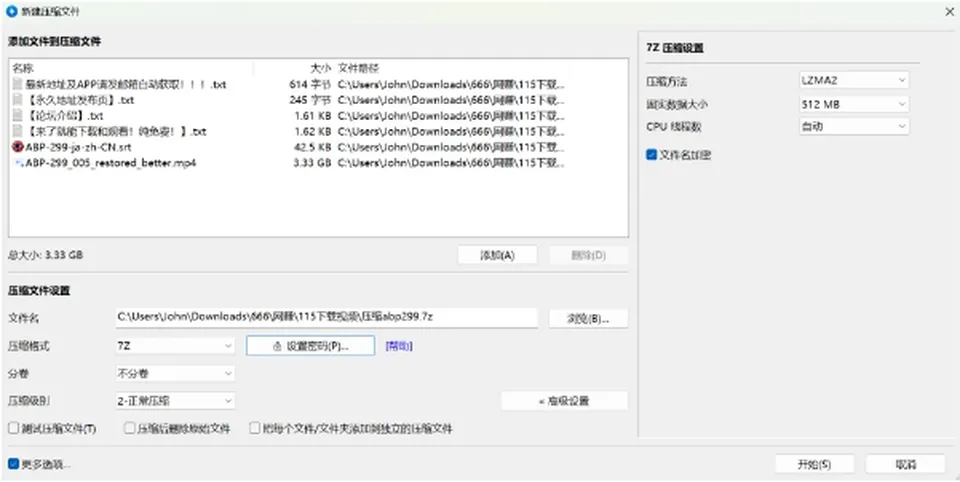This screenshot has height=482, width=960.
Task: Open the 固实数据大小 dropdown showing 512 MB
Action: coord(853,104)
